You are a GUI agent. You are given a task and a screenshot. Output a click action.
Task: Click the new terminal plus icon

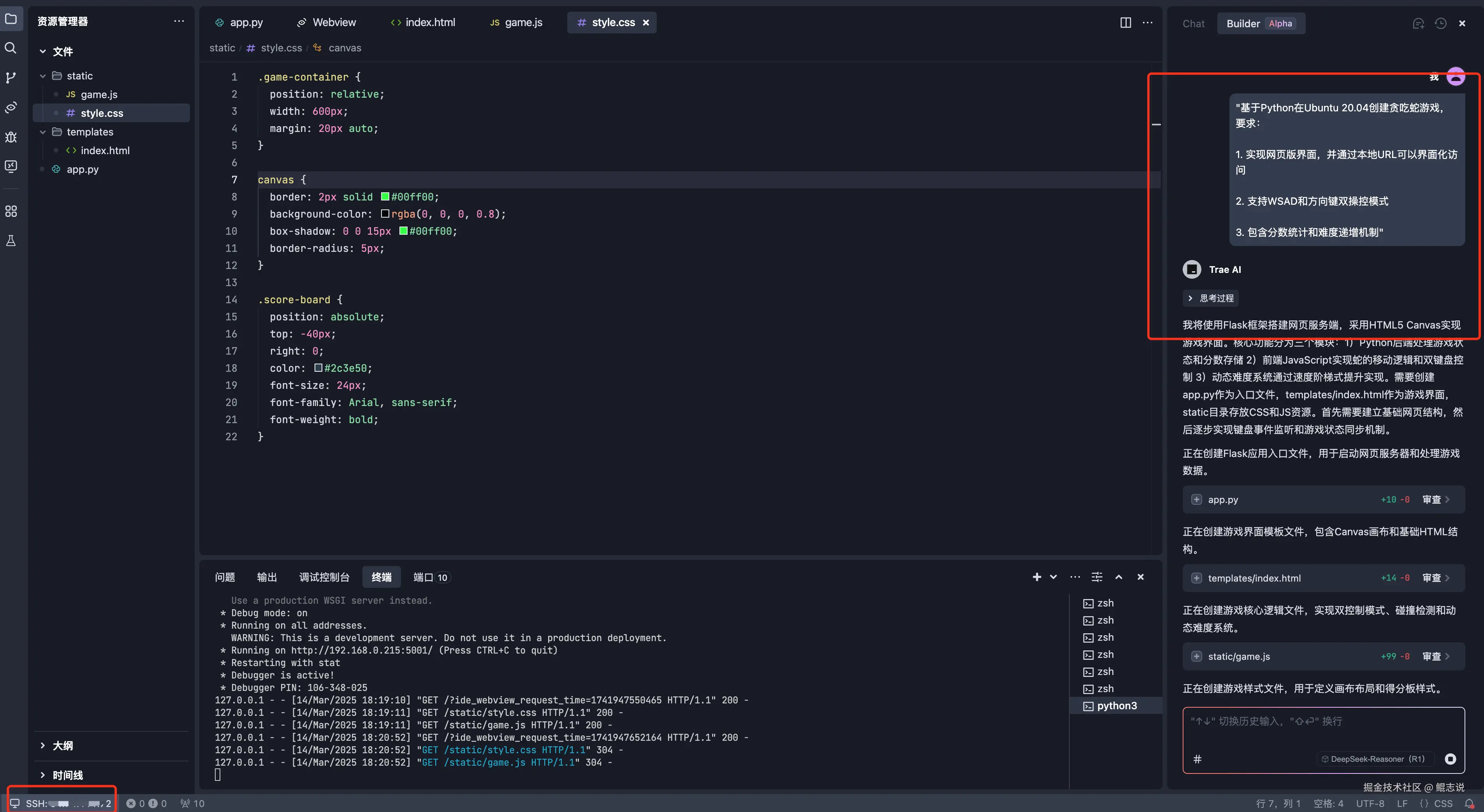coord(1036,577)
